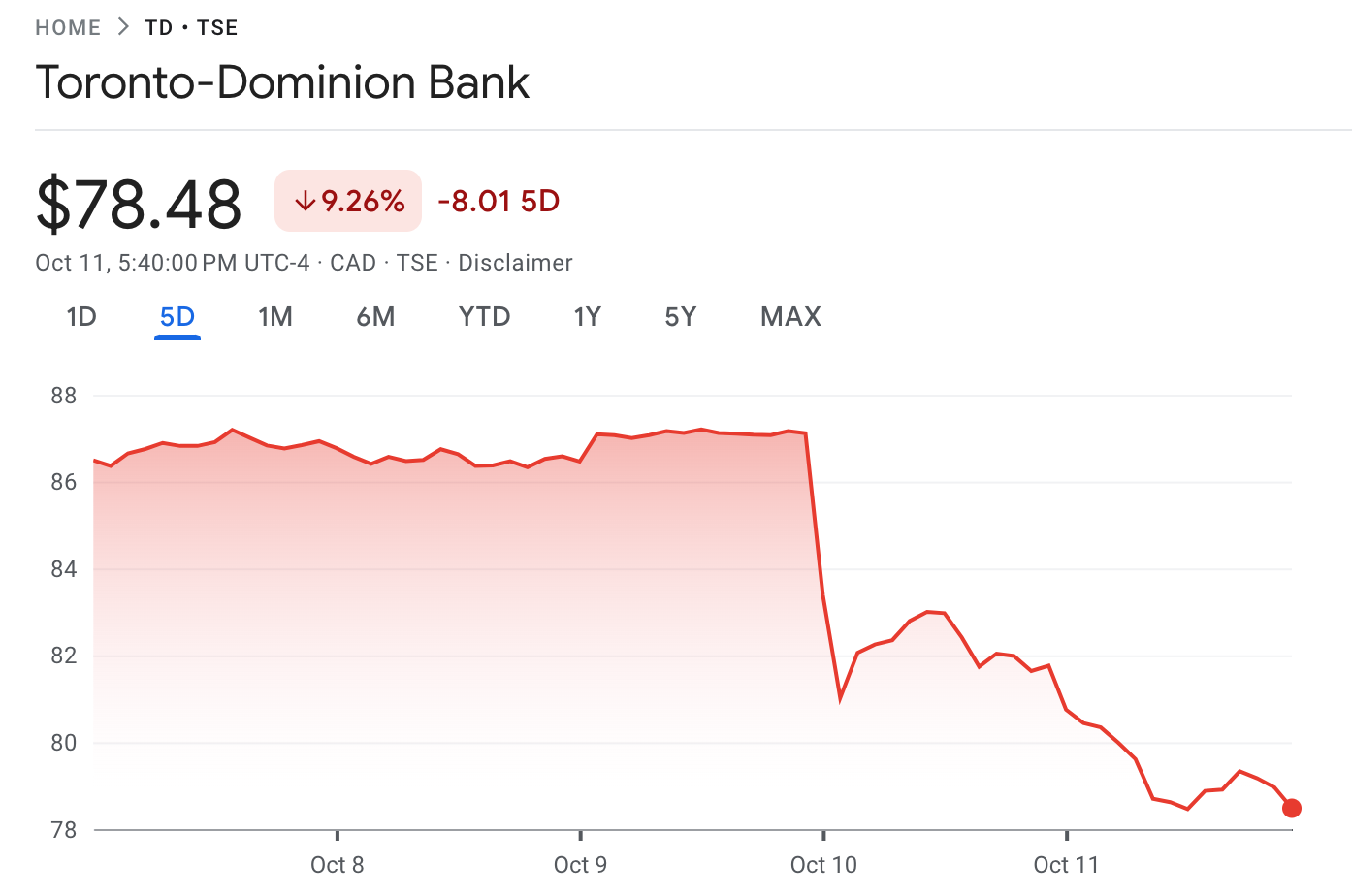1352x896 pixels.
Task: Click the $78.48 stock price
Action: 139,204
